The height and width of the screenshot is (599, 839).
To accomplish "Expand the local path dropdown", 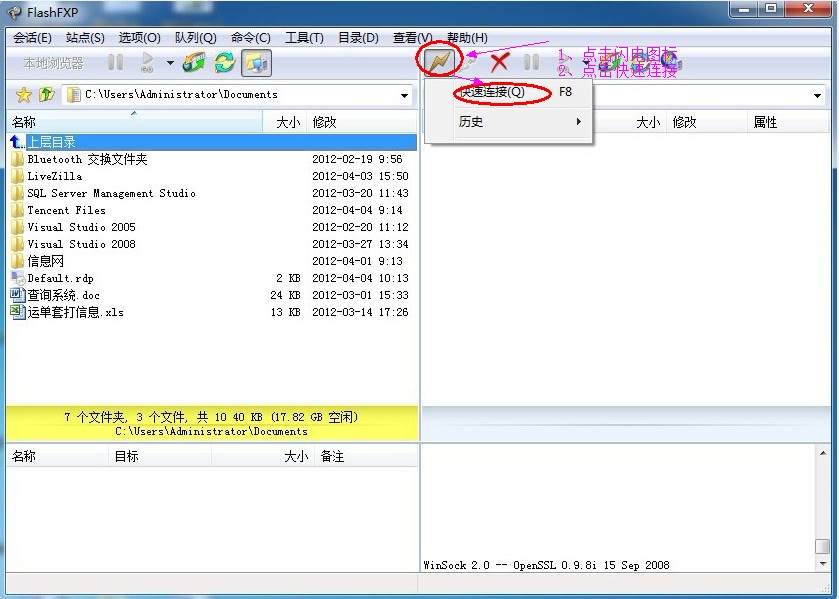I will point(405,96).
